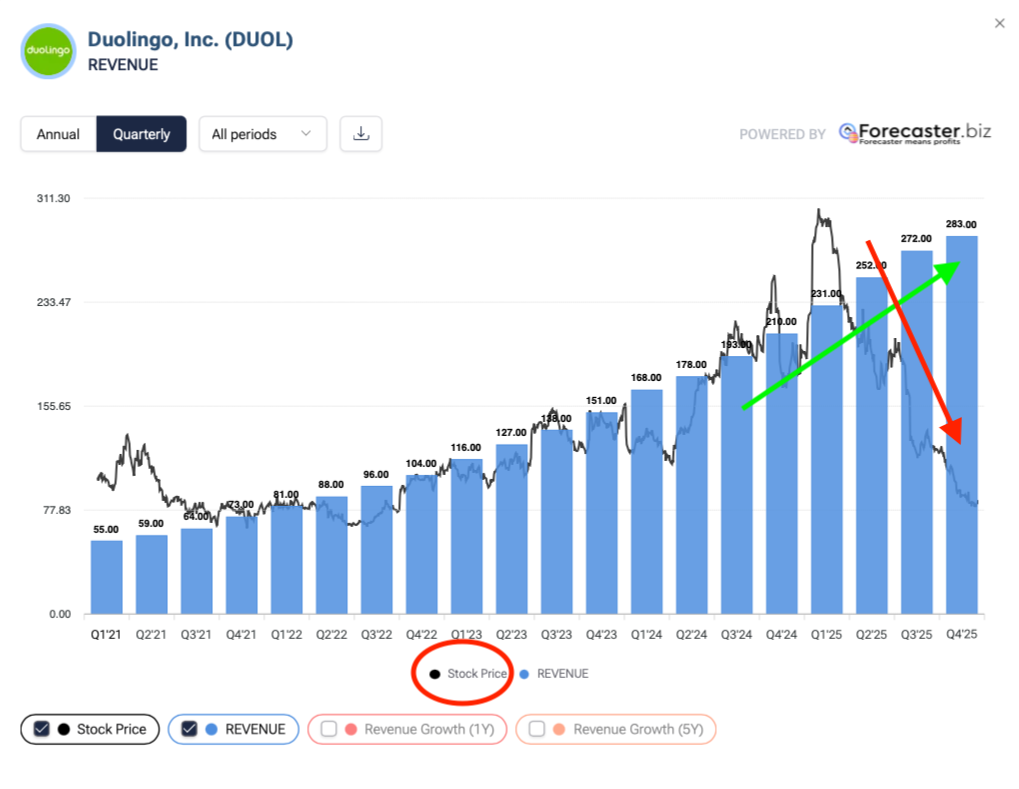Image resolution: width=1019 pixels, height=789 pixels.
Task: Switch to the Annual tab
Action: pyautogui.click(x=58, y=134)
